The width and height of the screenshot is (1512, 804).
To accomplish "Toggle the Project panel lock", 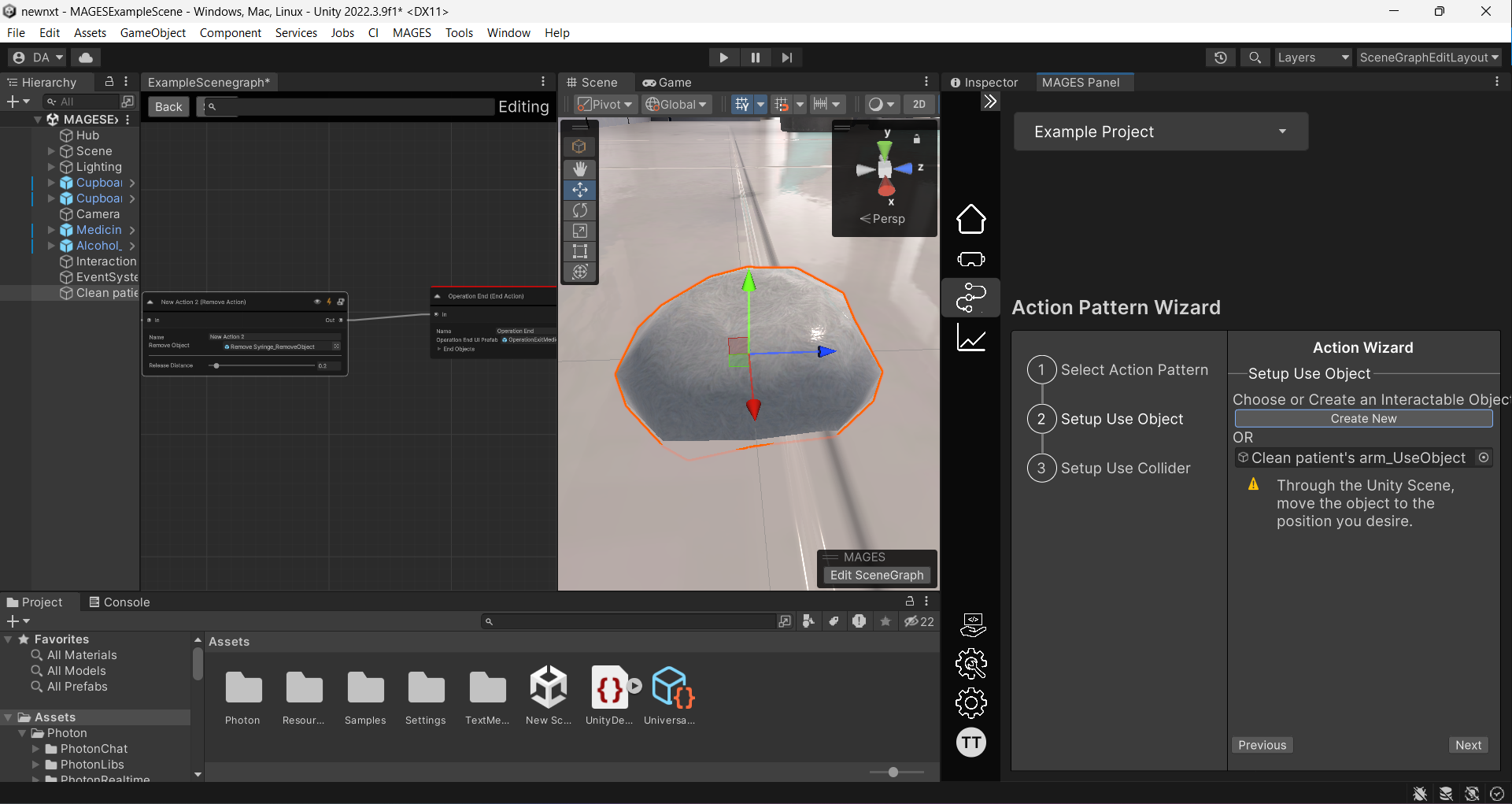I will click(x=910, y=601).
